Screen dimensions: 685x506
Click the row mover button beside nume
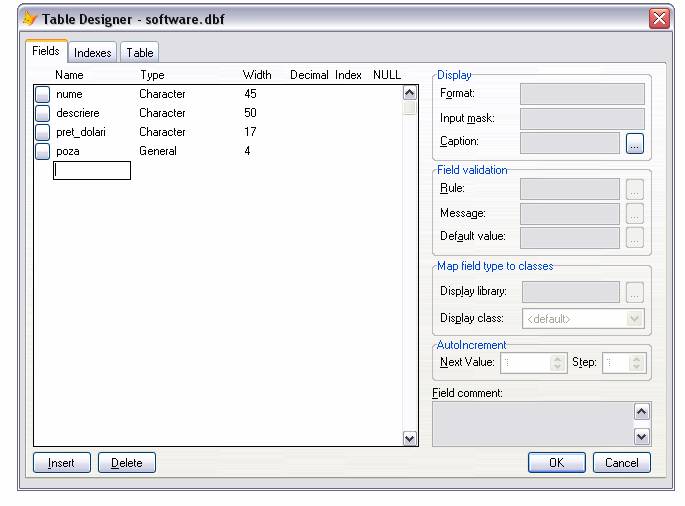tap(42, 94)
